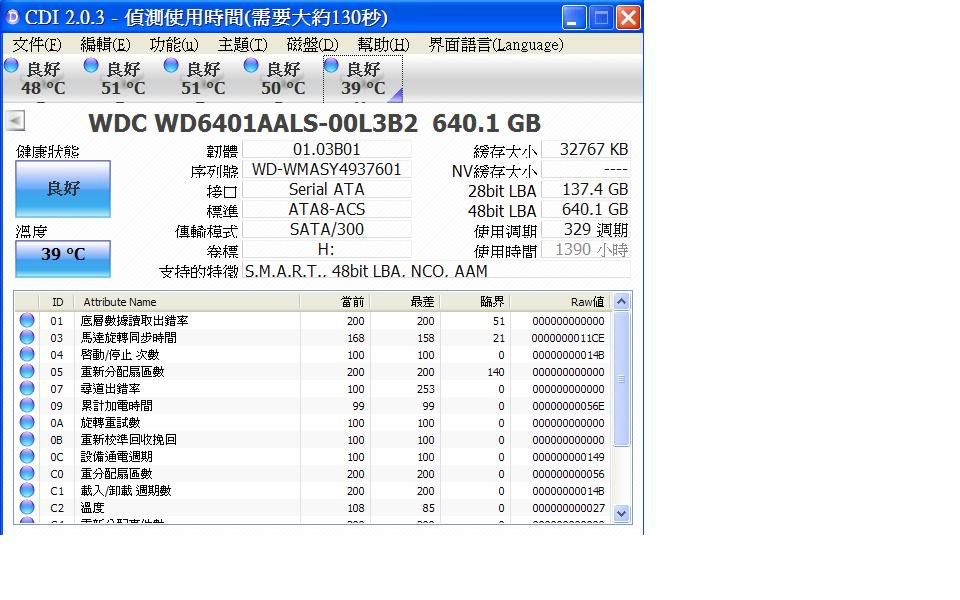Click the blue 良好 health status button
Screen dimensions: 960x600
(x=62, y=189)
